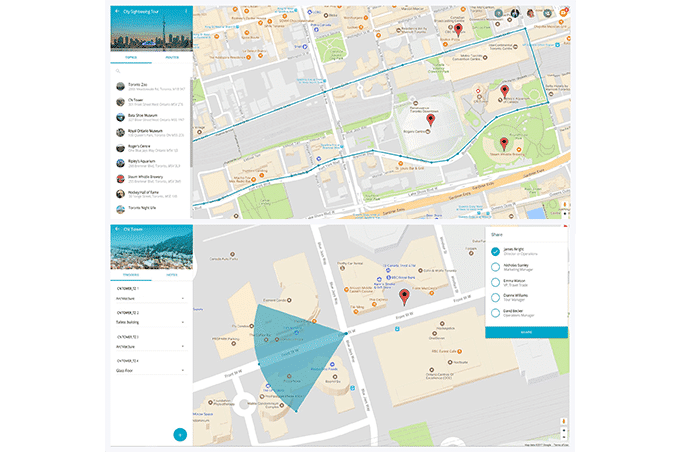Click the blue Share button
Viewport: 680px width, 452px height.
[526, 332]
